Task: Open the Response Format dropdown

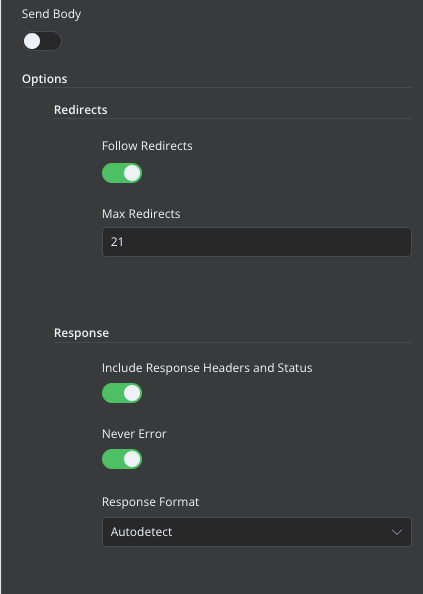Action: click(257, 532)
